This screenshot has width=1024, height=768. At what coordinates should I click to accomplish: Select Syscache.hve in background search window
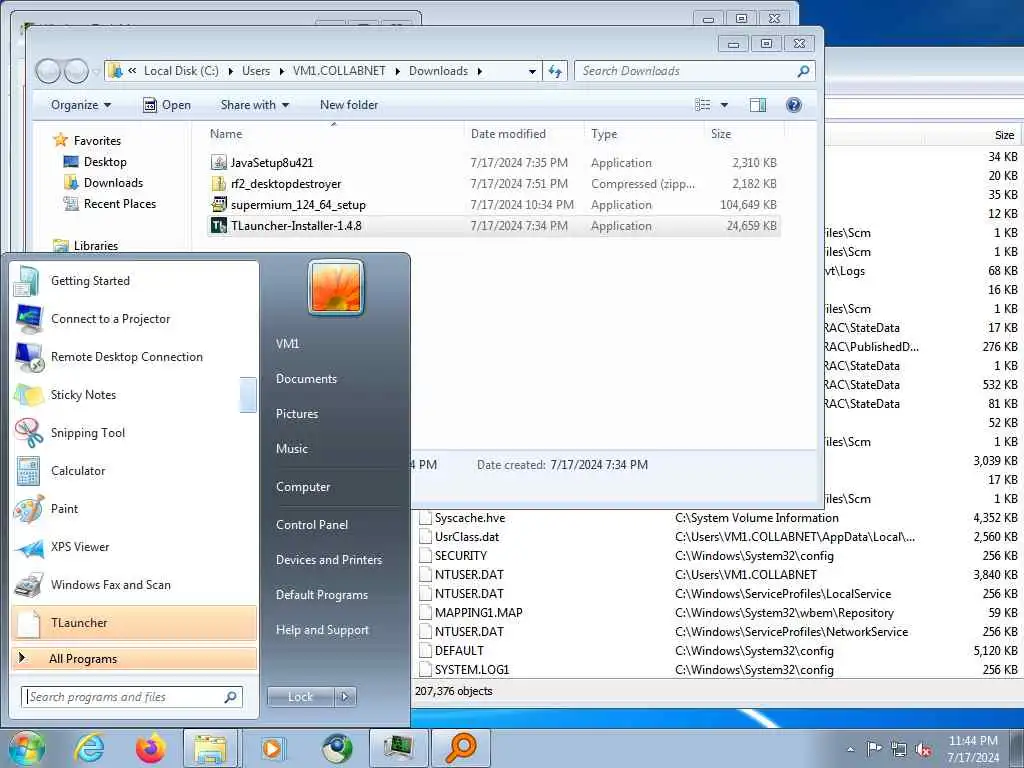pos(470,518)
